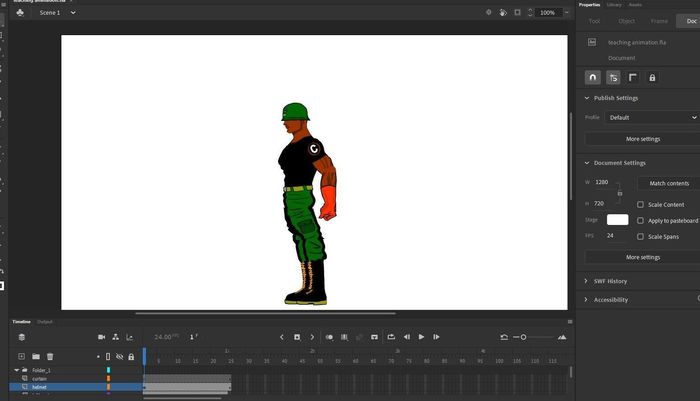Click the FPS value 24

click(x=610, y=236)
